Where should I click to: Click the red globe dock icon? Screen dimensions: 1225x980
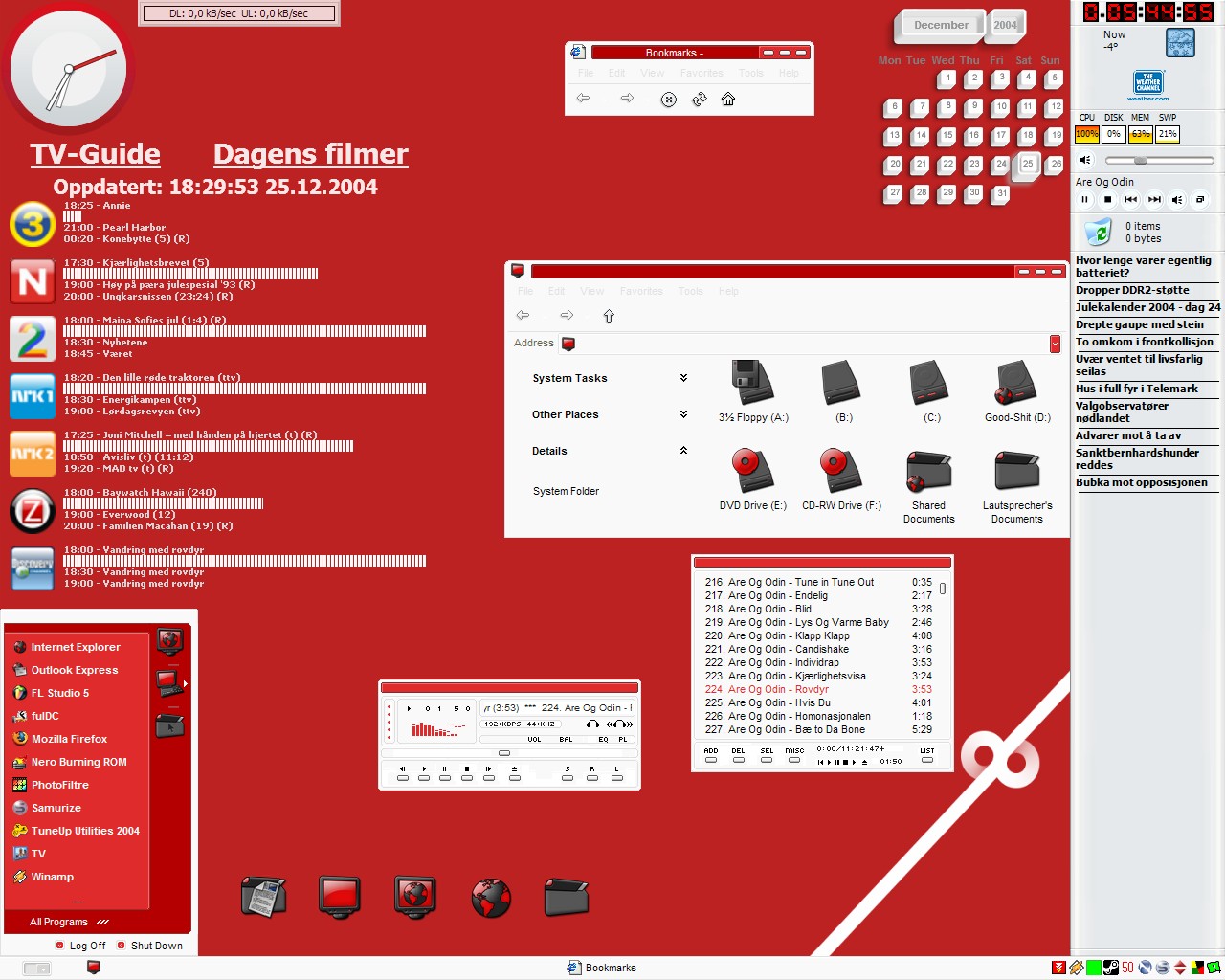(x=491, y=899)
